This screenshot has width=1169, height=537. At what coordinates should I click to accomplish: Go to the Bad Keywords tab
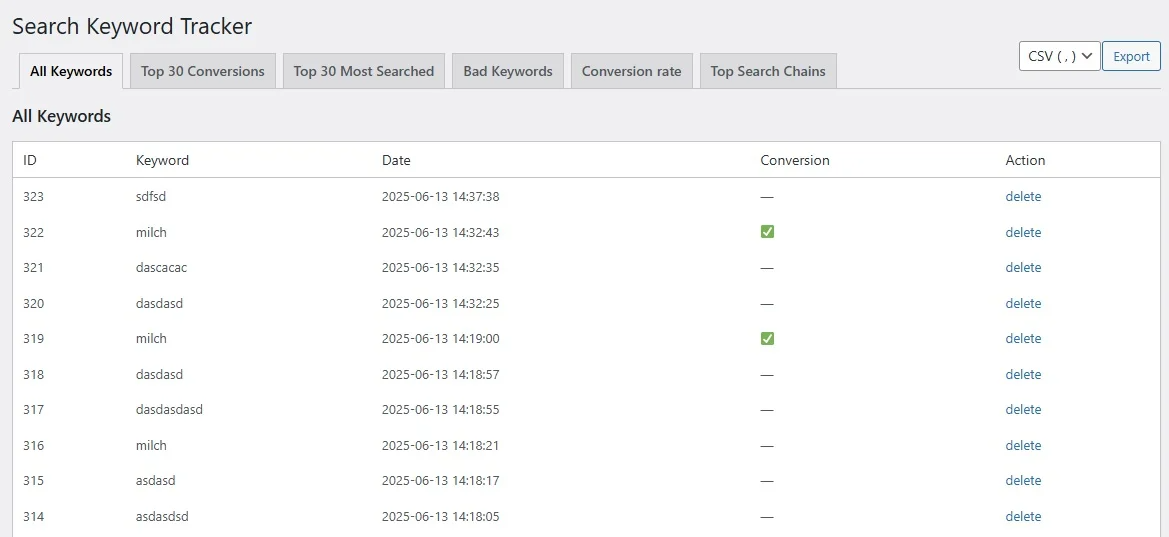click(x=508, y=71)
